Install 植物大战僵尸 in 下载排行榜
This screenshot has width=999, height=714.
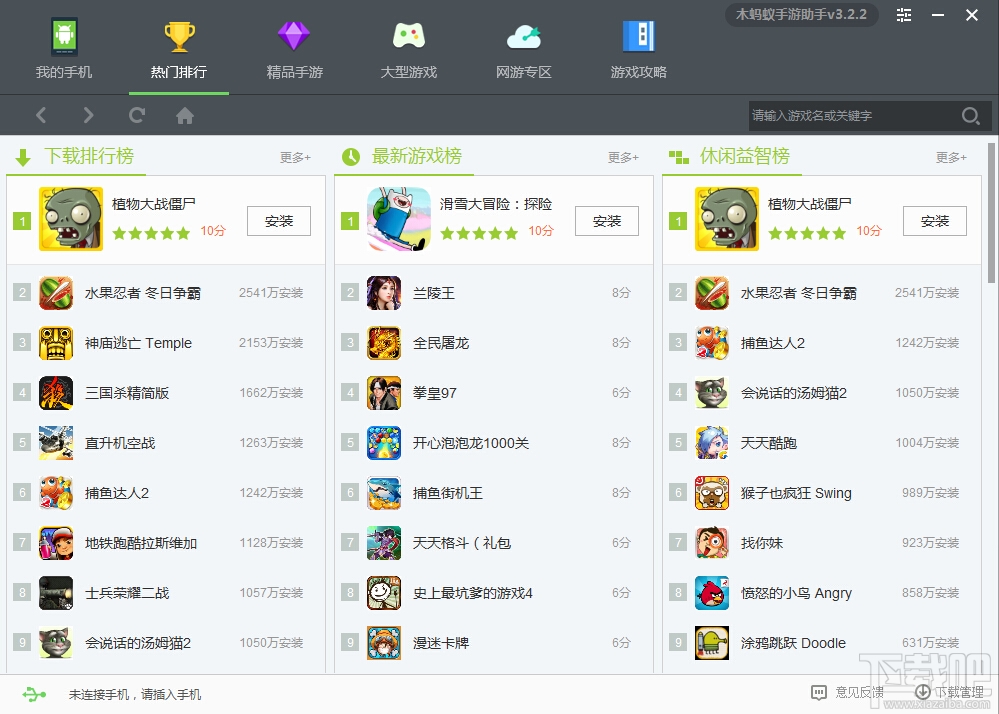pos(279,221)
